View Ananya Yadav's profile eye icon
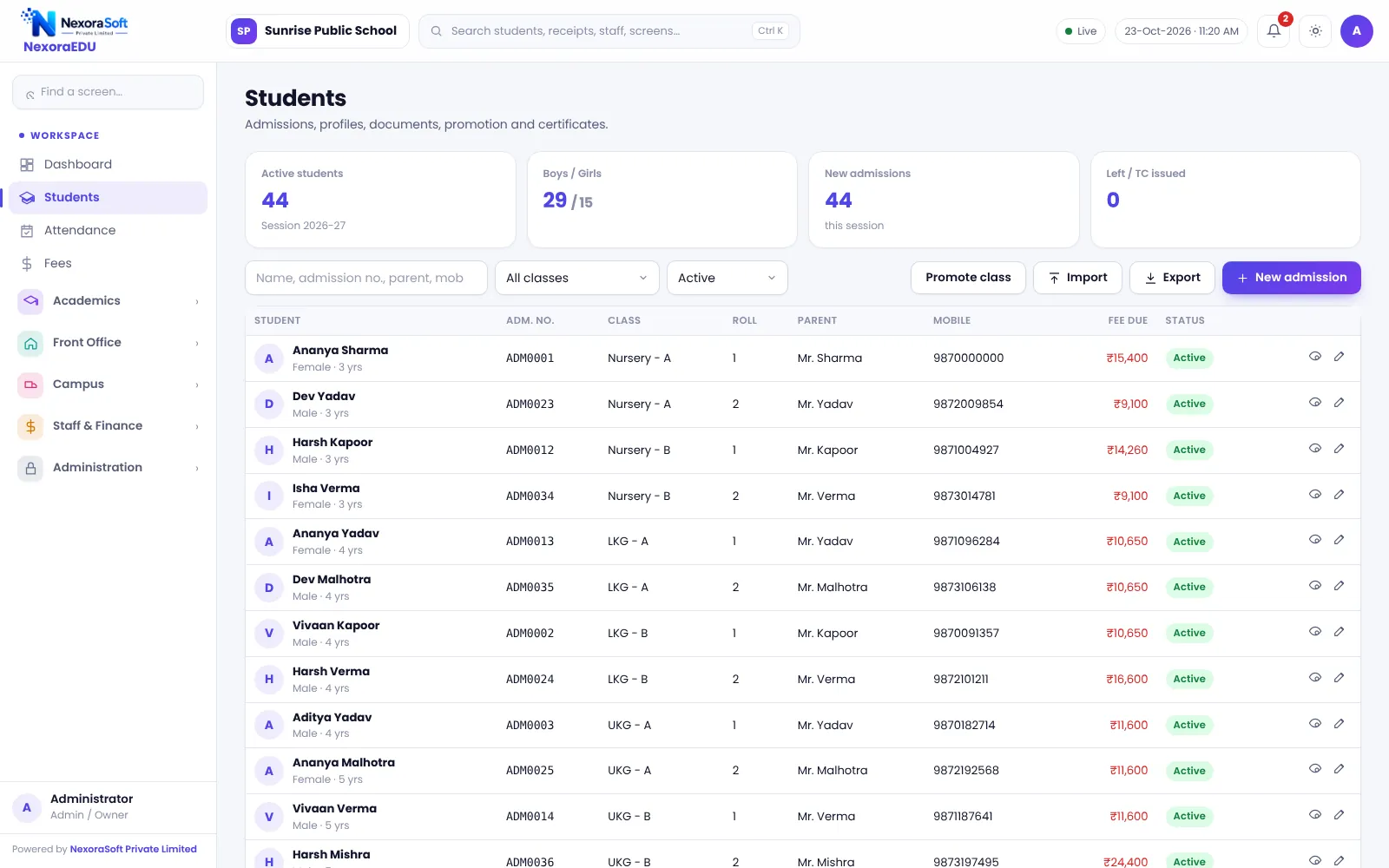The width and height of the screenshot is (1389, 868). point(1315,540)
